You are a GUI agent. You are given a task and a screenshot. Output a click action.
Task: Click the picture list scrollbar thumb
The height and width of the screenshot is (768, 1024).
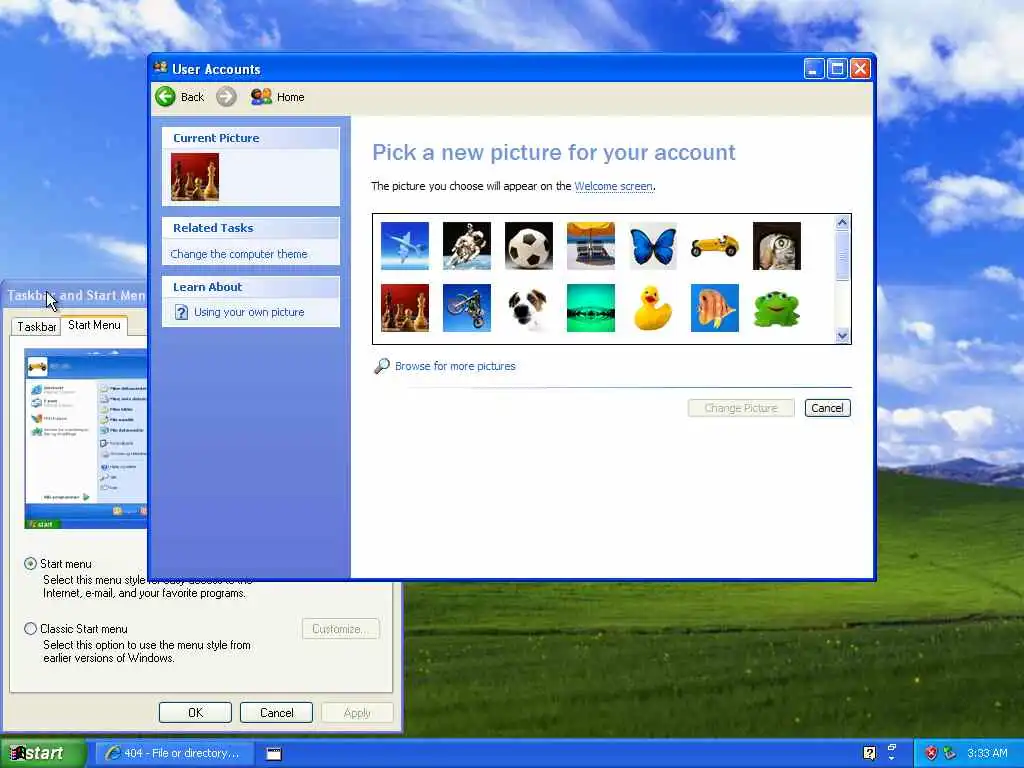point(842,255)
